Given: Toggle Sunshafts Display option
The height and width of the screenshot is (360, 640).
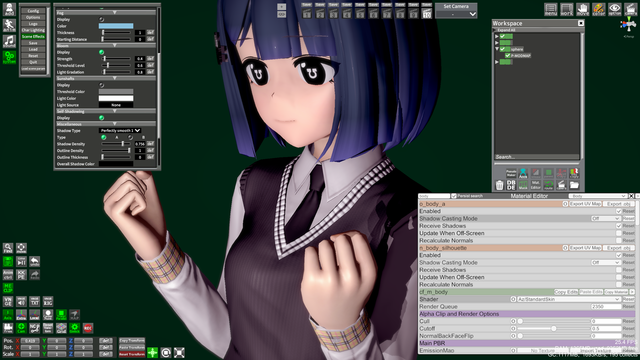Looking at the screenshot, I should click(102, 85).
